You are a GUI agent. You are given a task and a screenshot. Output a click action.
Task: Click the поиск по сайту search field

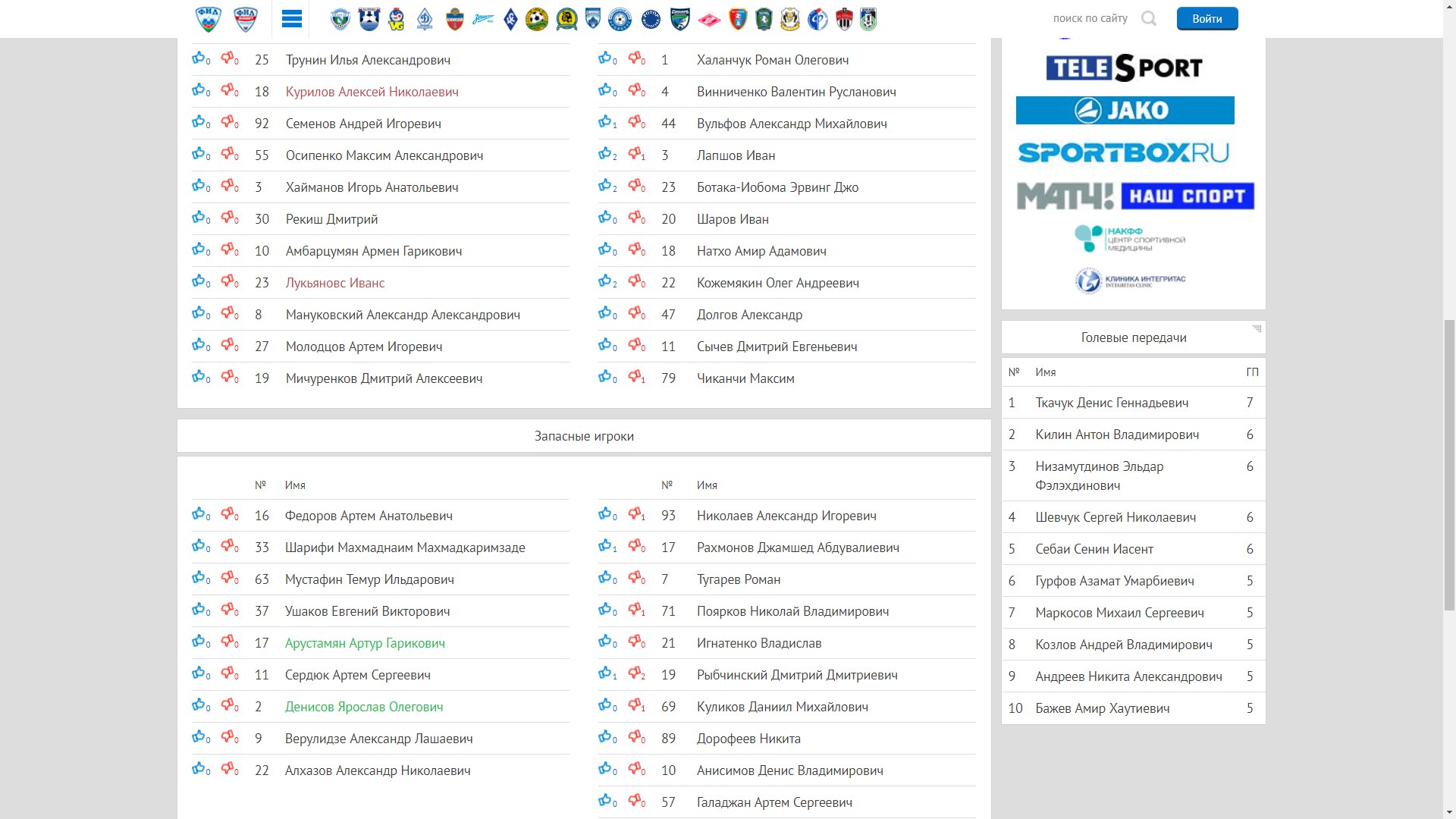[x=1090, y=18]
